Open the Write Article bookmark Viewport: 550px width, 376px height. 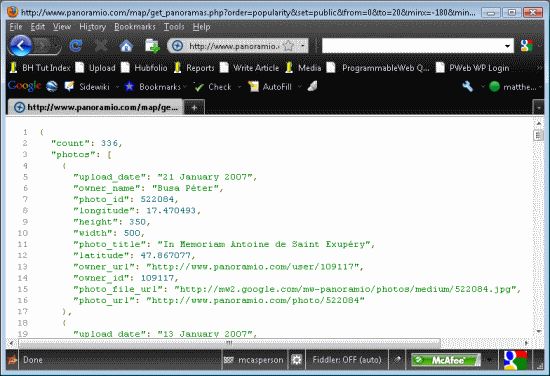click(x=249, y=68)
